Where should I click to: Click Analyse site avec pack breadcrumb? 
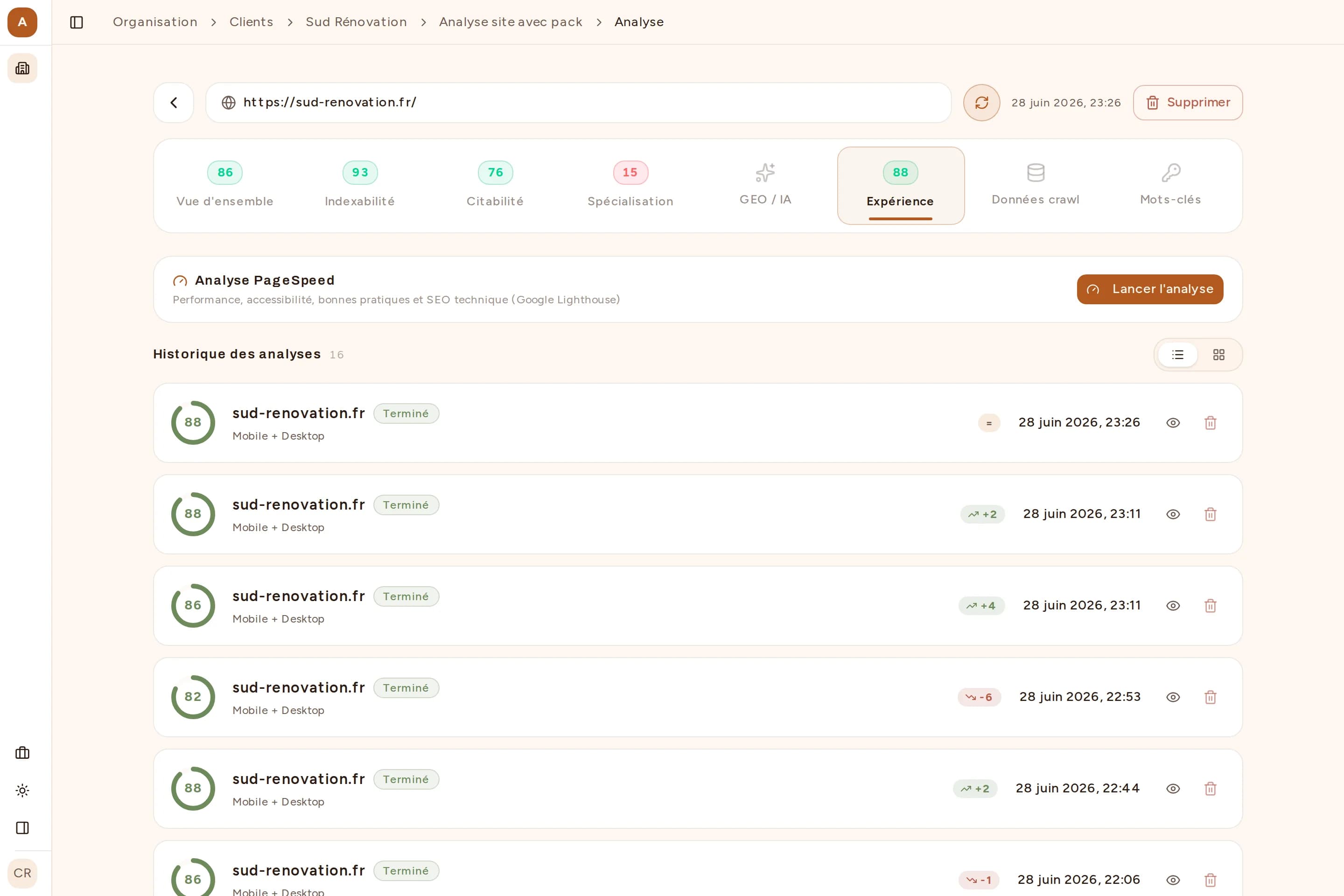[x=510, y=22]
